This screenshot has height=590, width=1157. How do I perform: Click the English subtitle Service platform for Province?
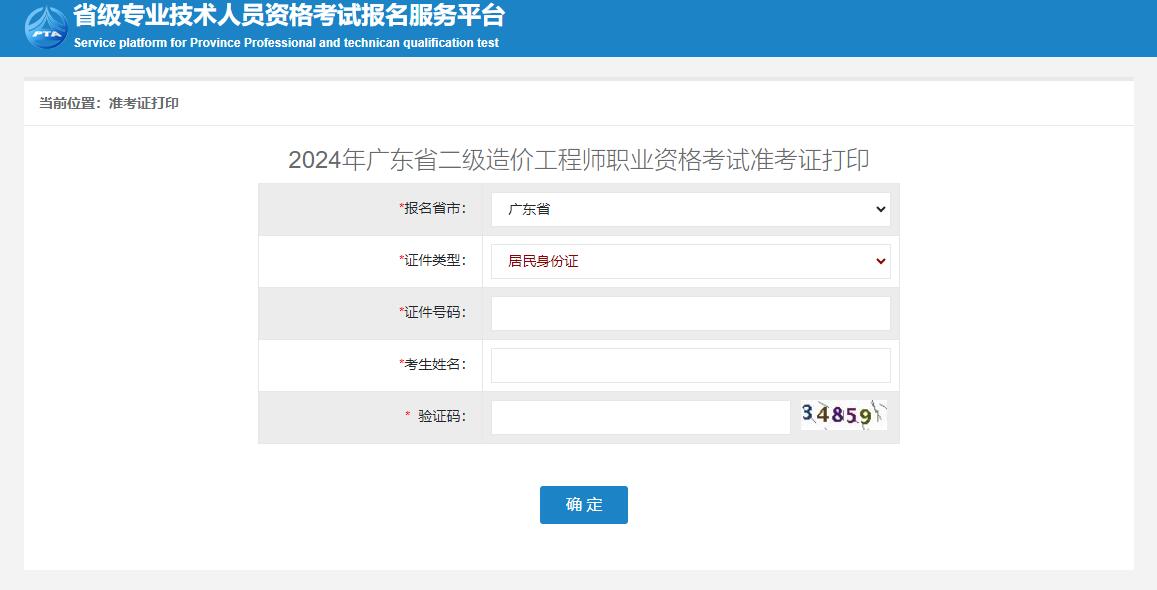(x=286, y=43)
